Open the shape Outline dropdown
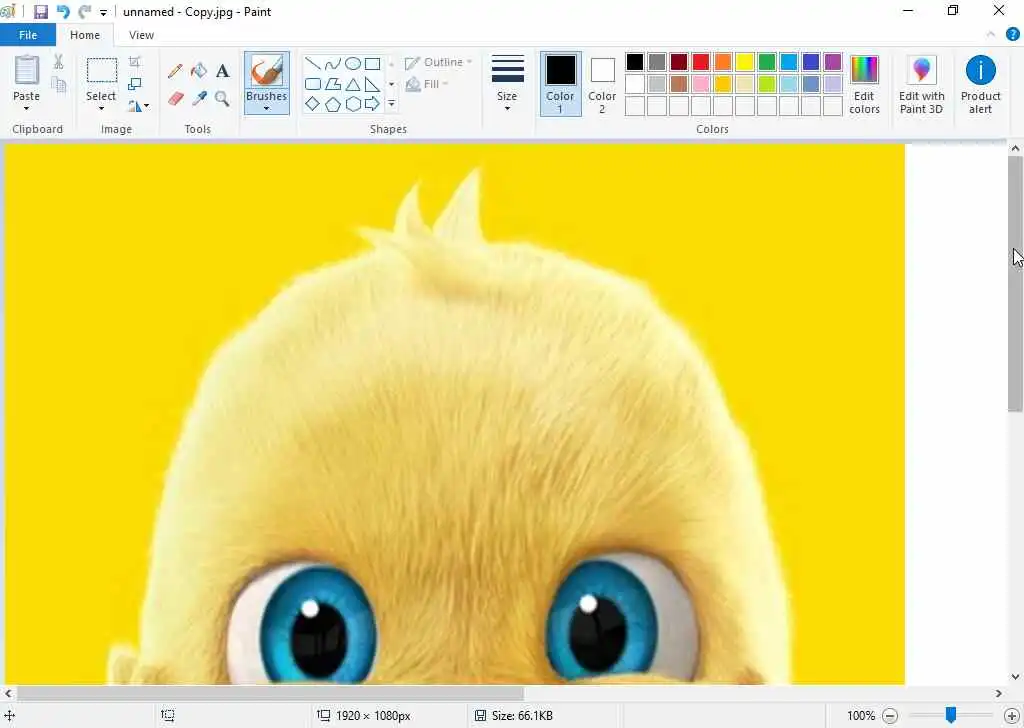 pyautogui.click(x=438, y=63)
